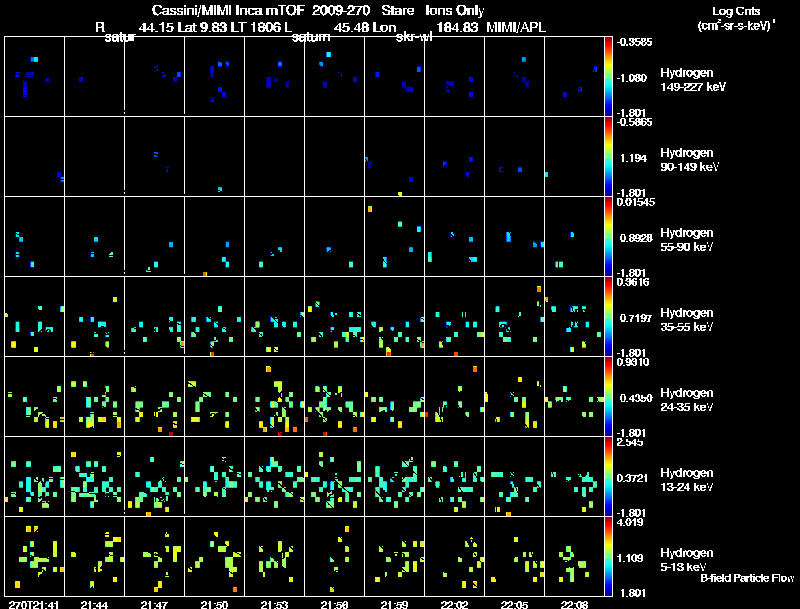
Task: Click the 21:53 time axis label
Action: 274,604
